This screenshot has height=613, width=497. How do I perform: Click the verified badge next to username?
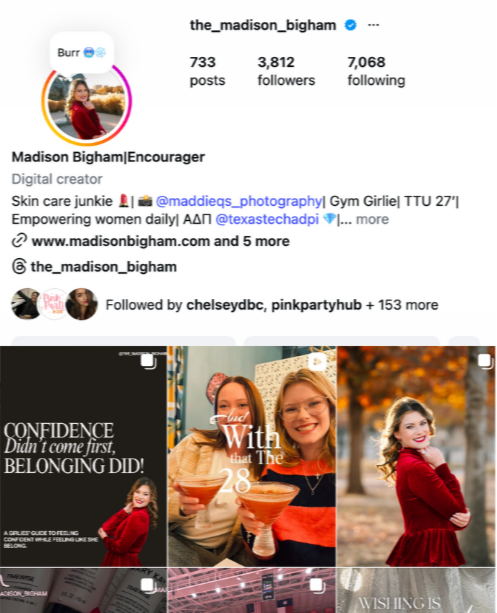point(350,25)
